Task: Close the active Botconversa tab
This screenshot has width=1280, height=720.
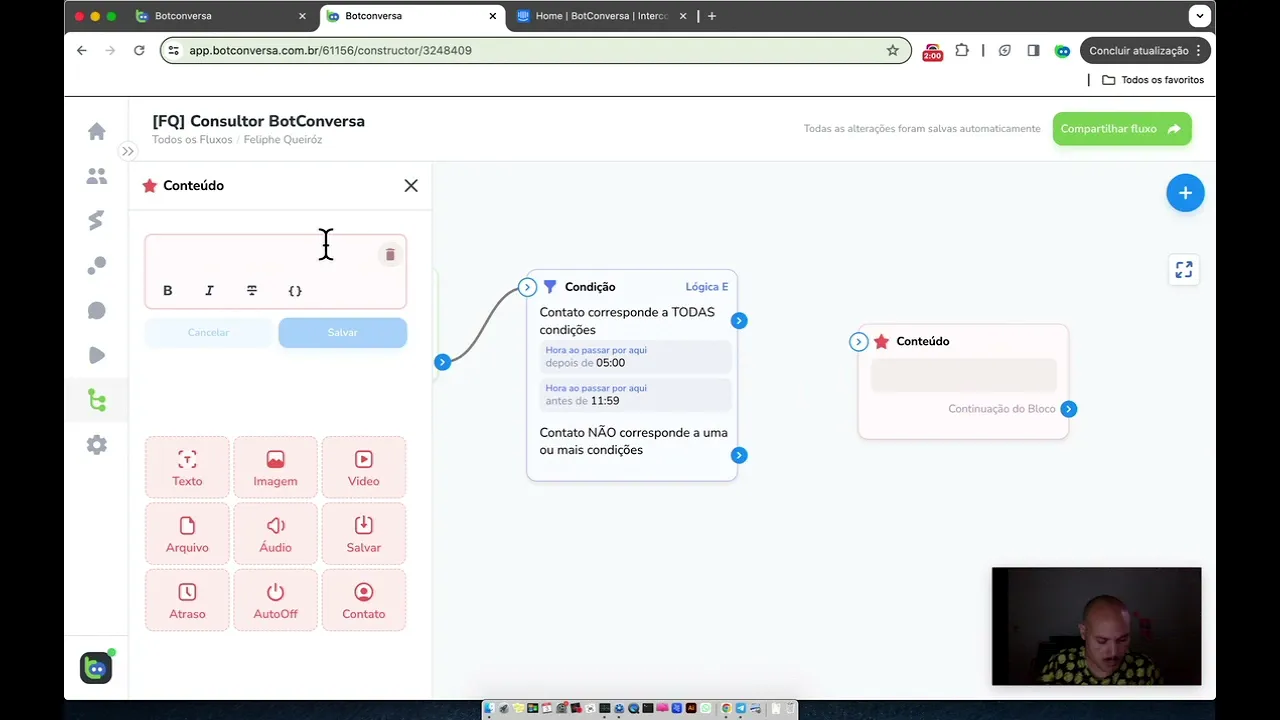Action: [x=492, y=16]
